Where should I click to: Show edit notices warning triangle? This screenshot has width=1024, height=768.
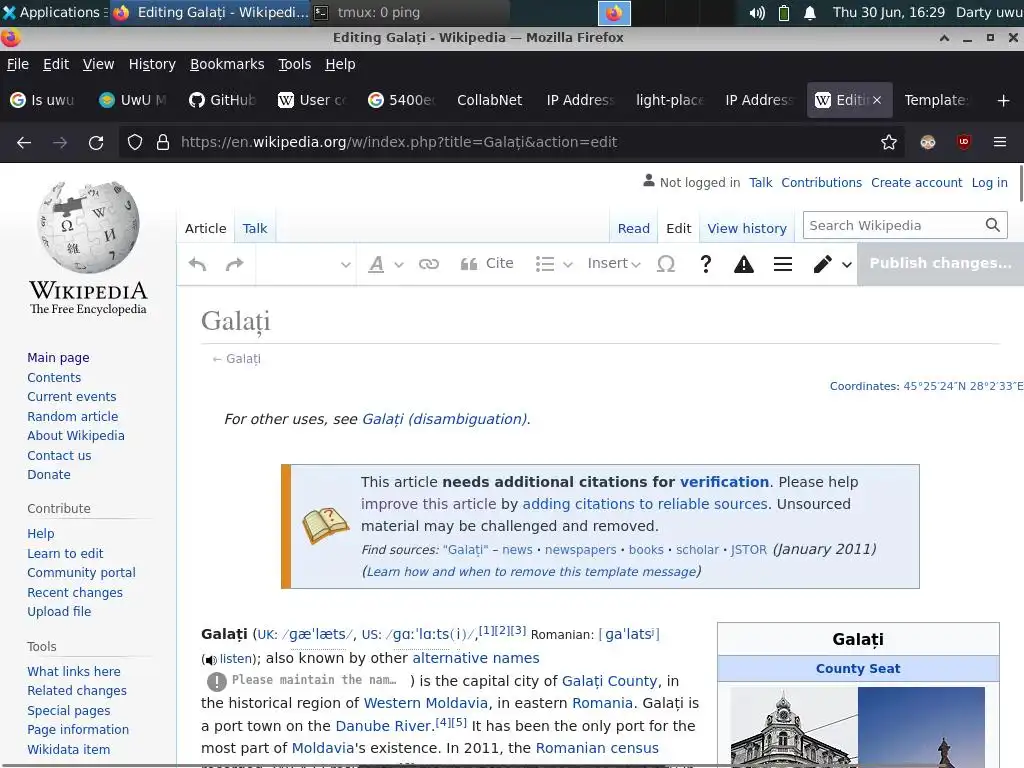tap(744, 264)
